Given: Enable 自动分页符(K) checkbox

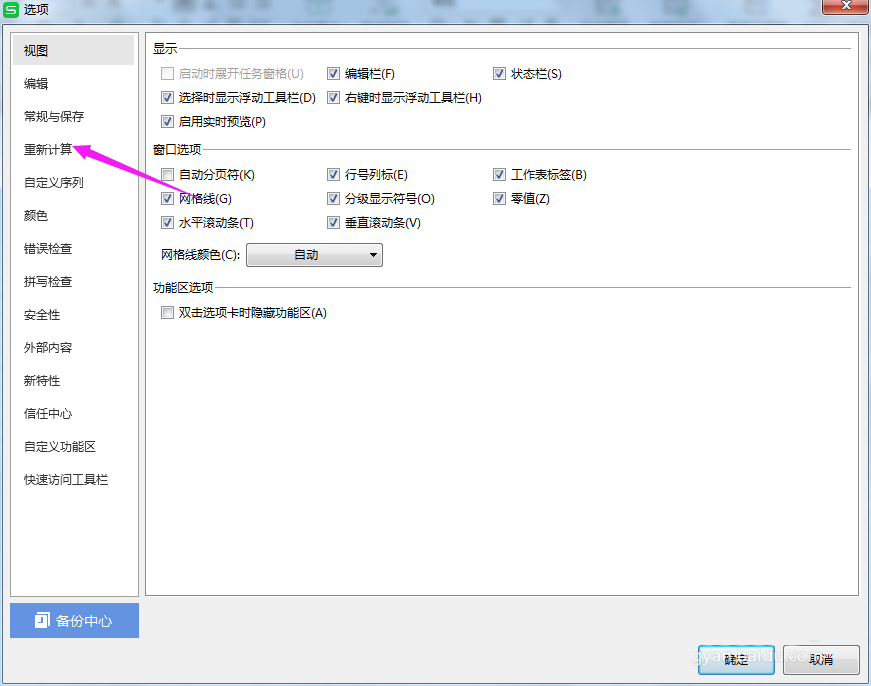Looking at the screenshot, I should pos(167,174).
